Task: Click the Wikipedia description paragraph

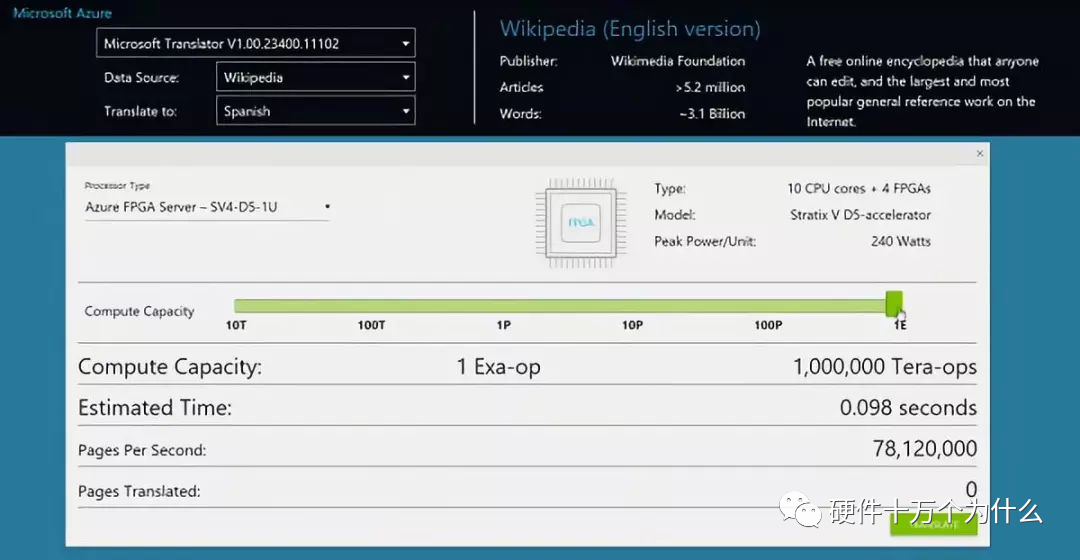Action: point(922,91)
